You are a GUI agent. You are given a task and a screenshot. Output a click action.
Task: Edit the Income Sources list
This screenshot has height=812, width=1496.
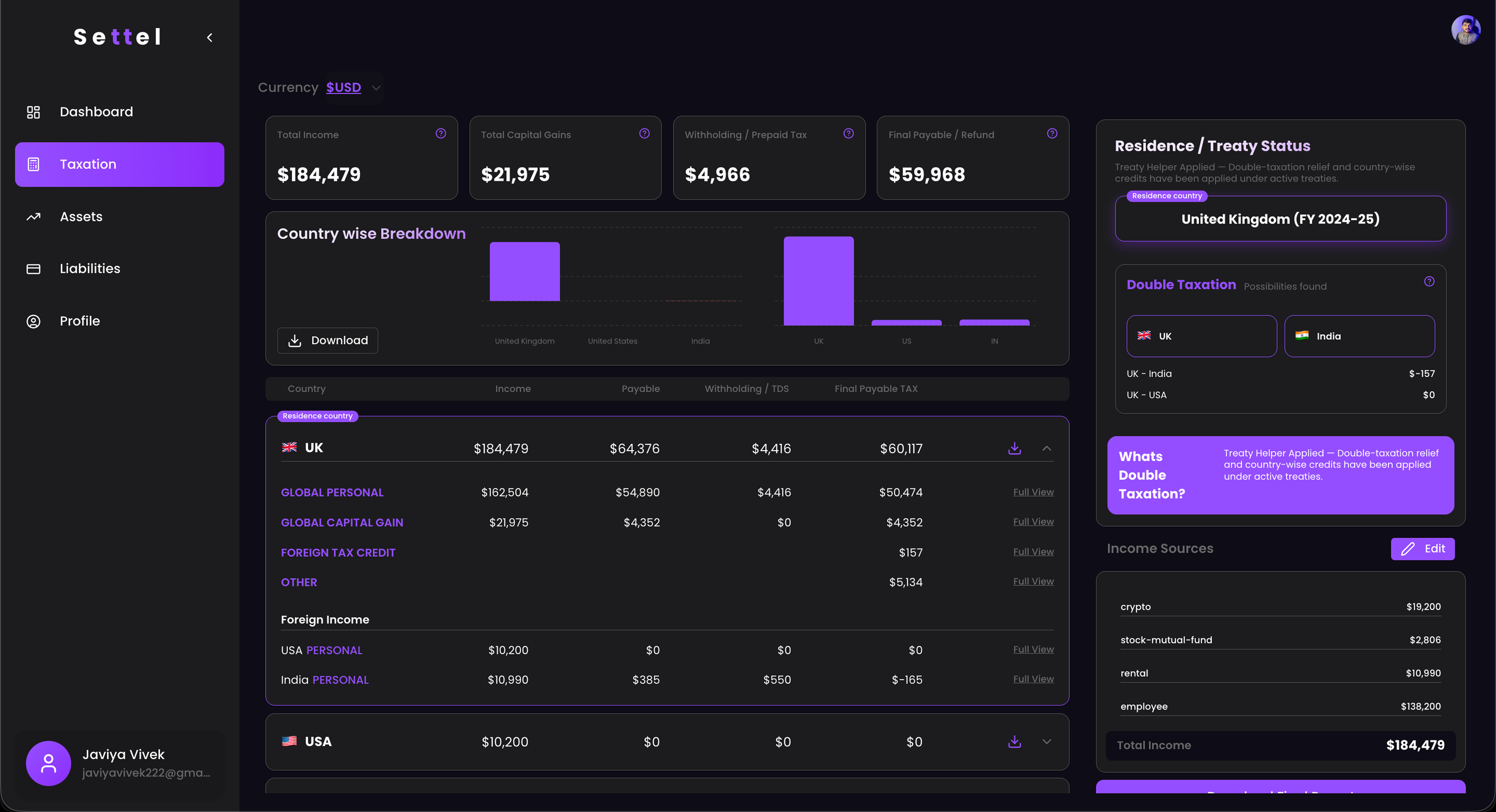[1422, 549]
